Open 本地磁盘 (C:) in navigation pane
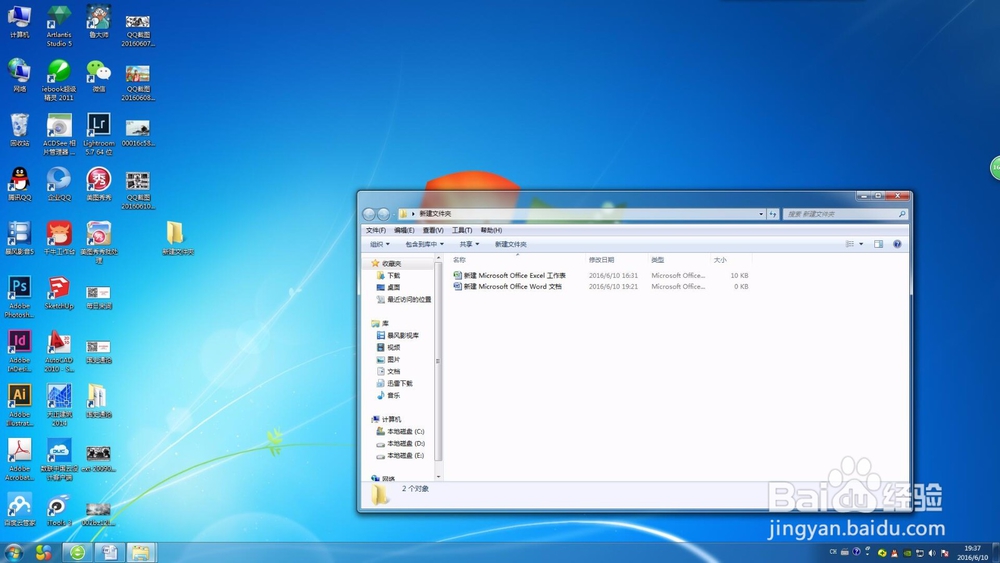The height and width of the screenshot is (563, 1000). pos(400,432)
